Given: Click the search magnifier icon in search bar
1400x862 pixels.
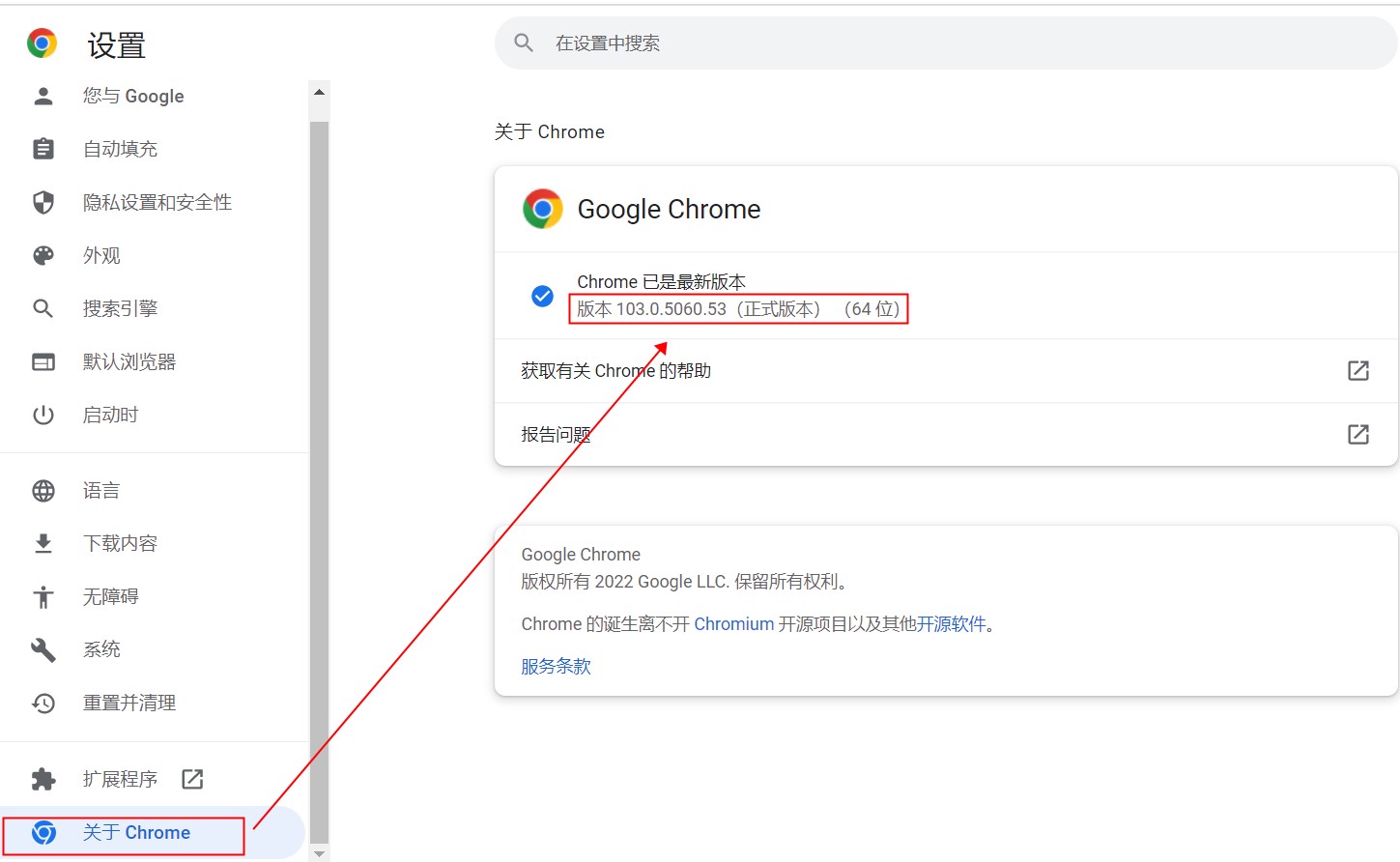Looking at the screenshot, I should click(524, 43).
